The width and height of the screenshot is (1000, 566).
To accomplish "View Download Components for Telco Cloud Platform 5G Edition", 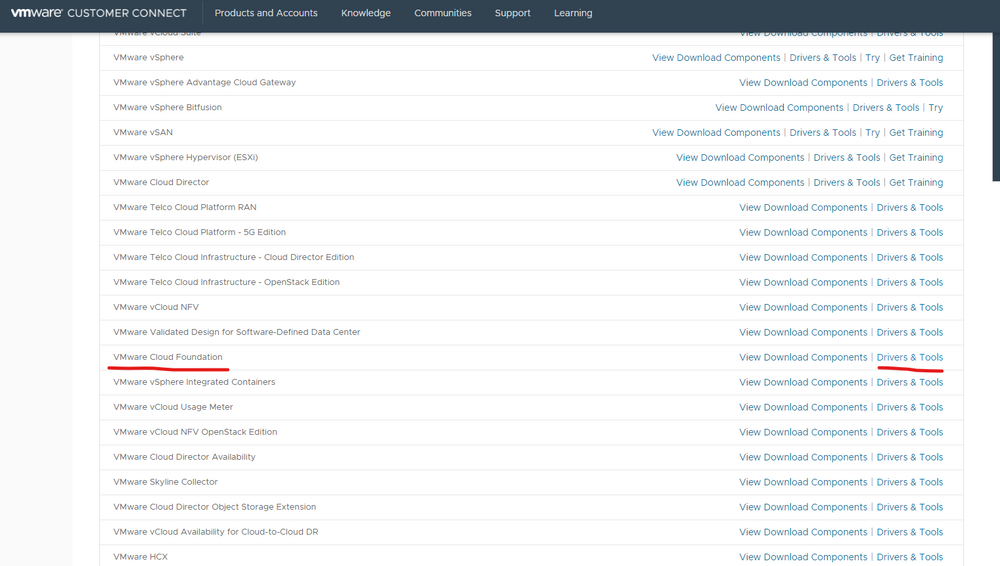I will 803,232.
